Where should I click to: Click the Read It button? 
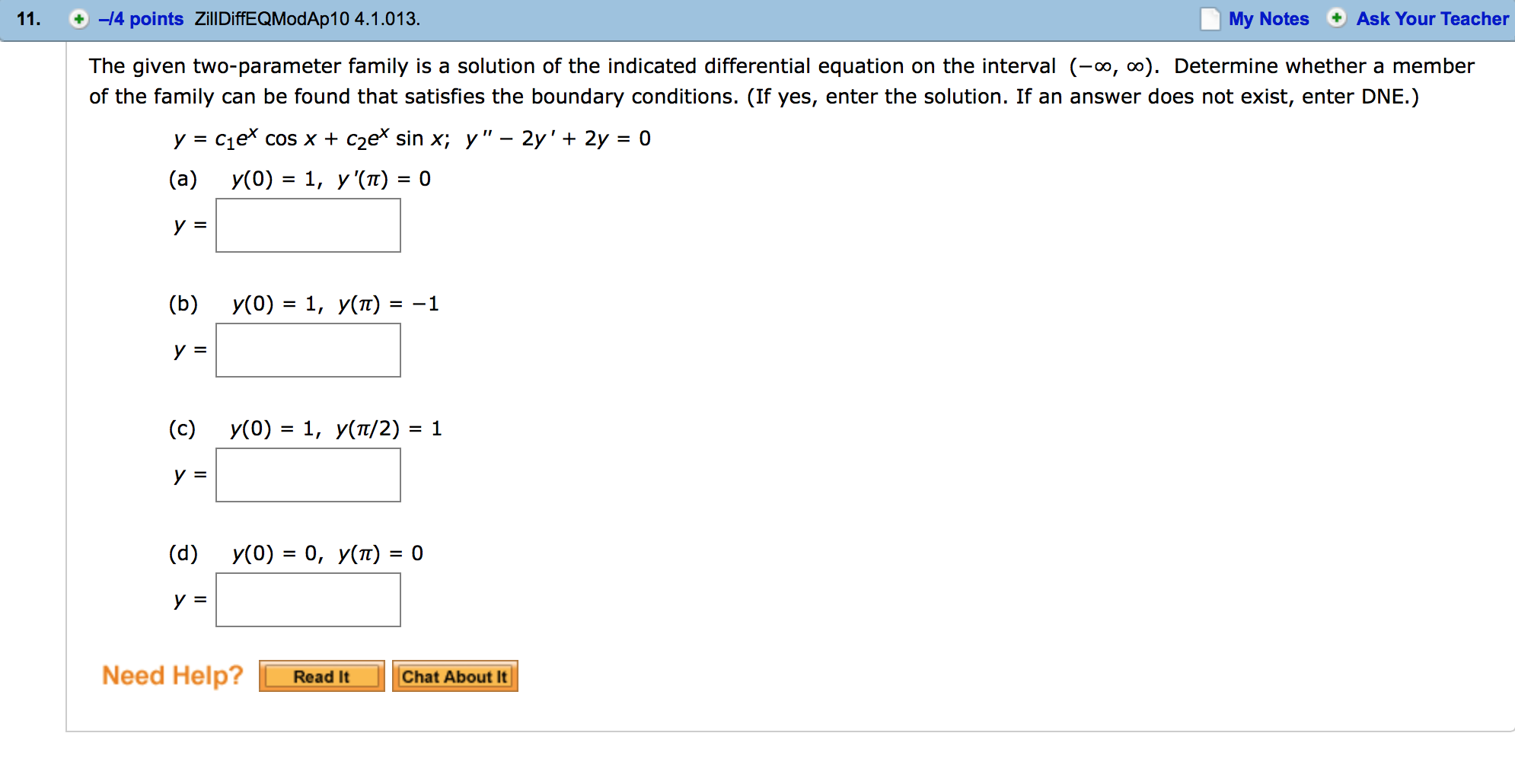coord(322,676)
